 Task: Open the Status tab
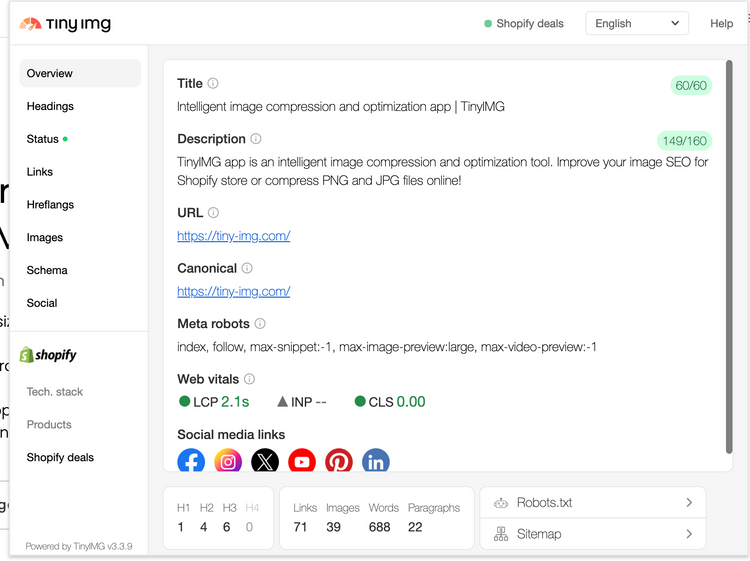pyautogui.click(x=47, y=139)
